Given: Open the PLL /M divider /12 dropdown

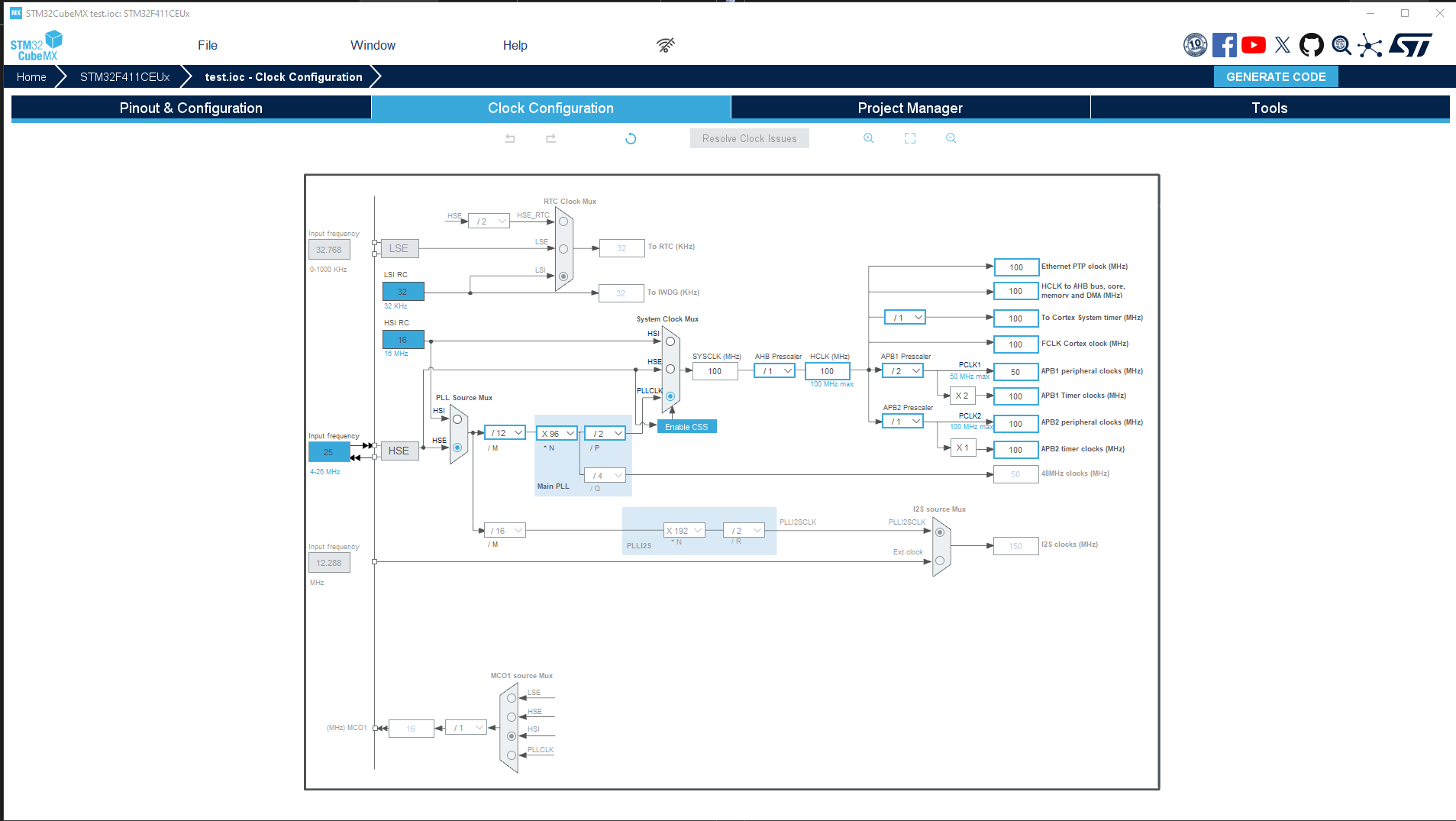Looking at the screenshot, I should click(x=505, y=433).
